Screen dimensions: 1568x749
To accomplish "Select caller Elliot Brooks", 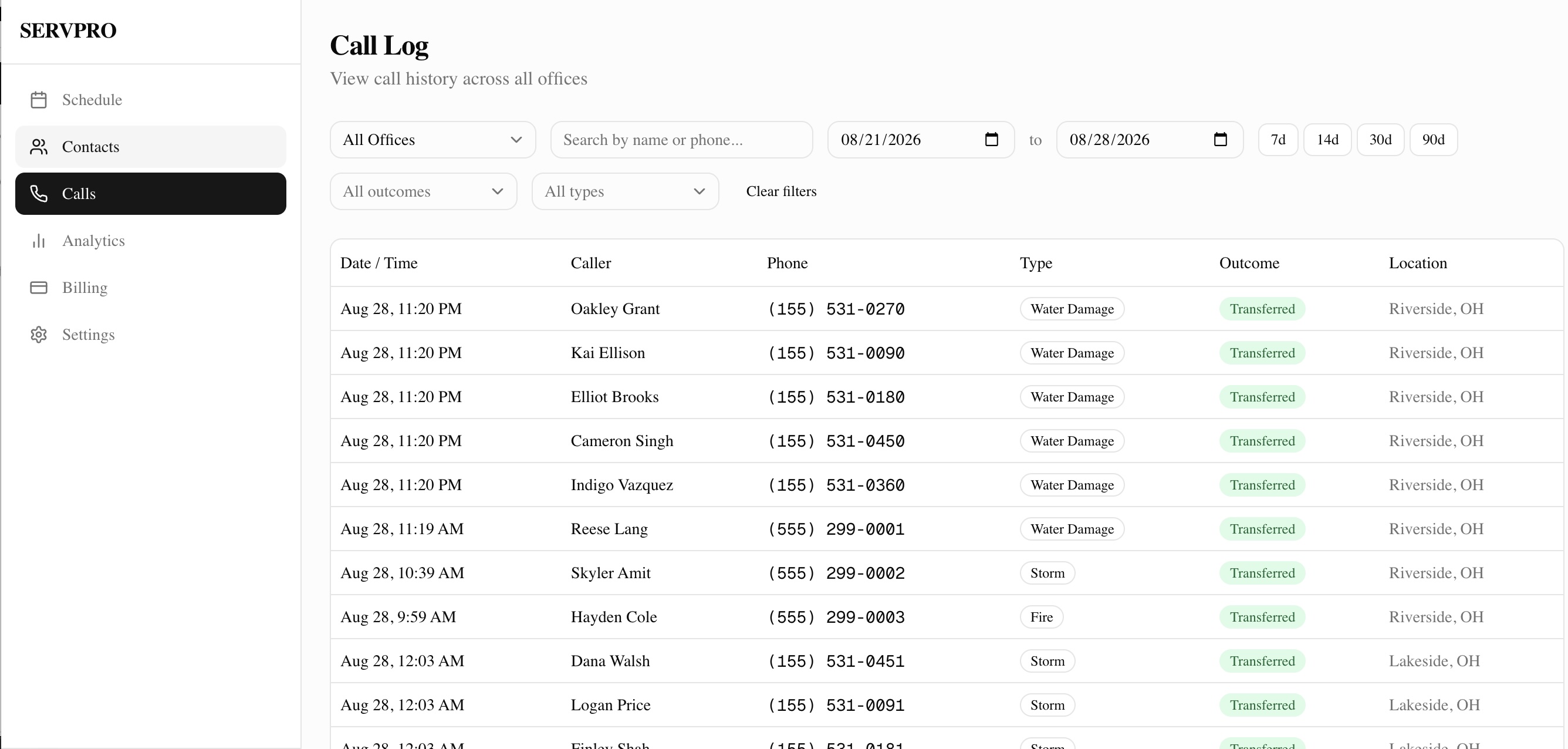I will [x=614, y=396].
